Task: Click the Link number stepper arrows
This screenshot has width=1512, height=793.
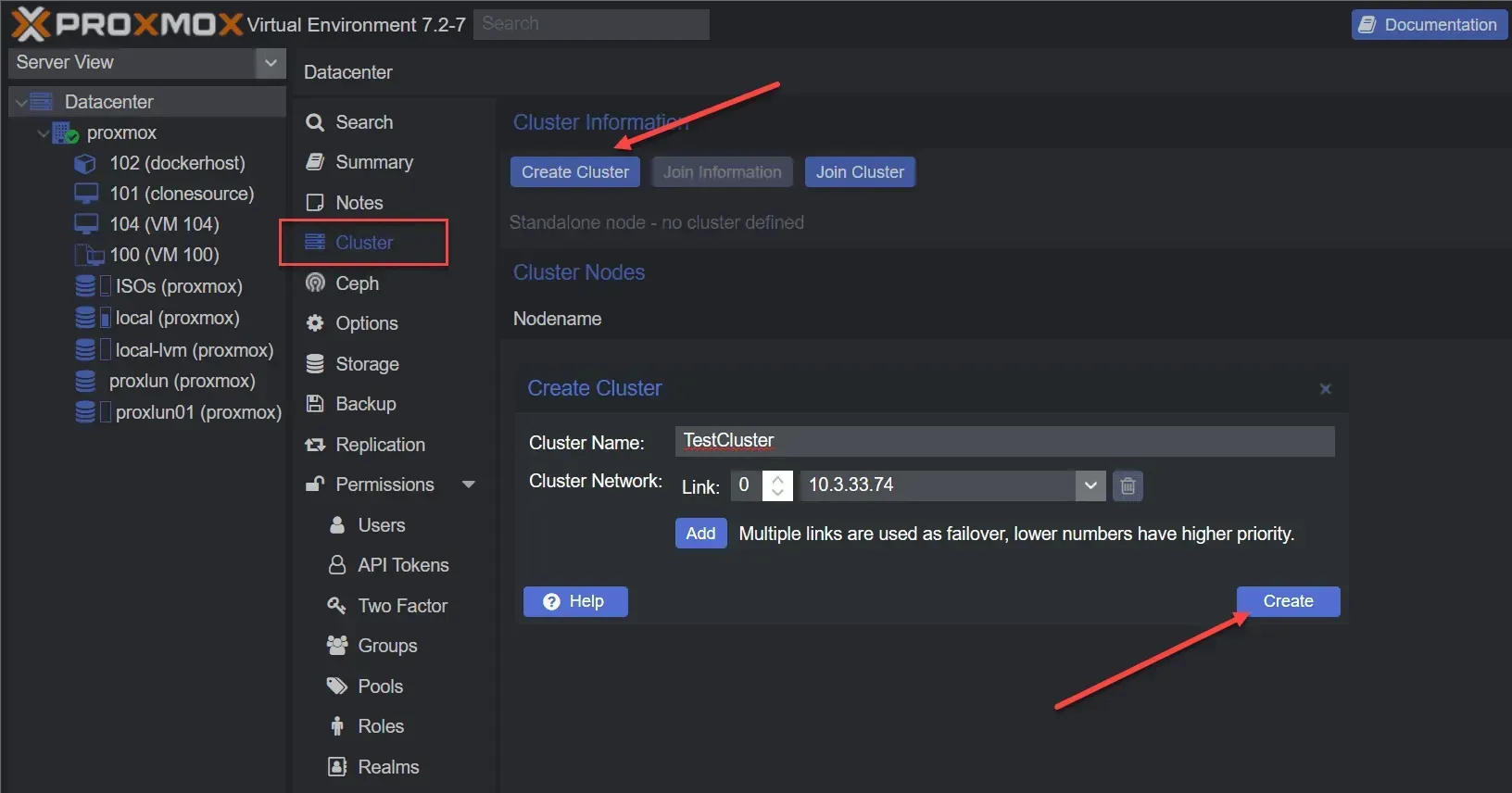Action: coord(777,485)
